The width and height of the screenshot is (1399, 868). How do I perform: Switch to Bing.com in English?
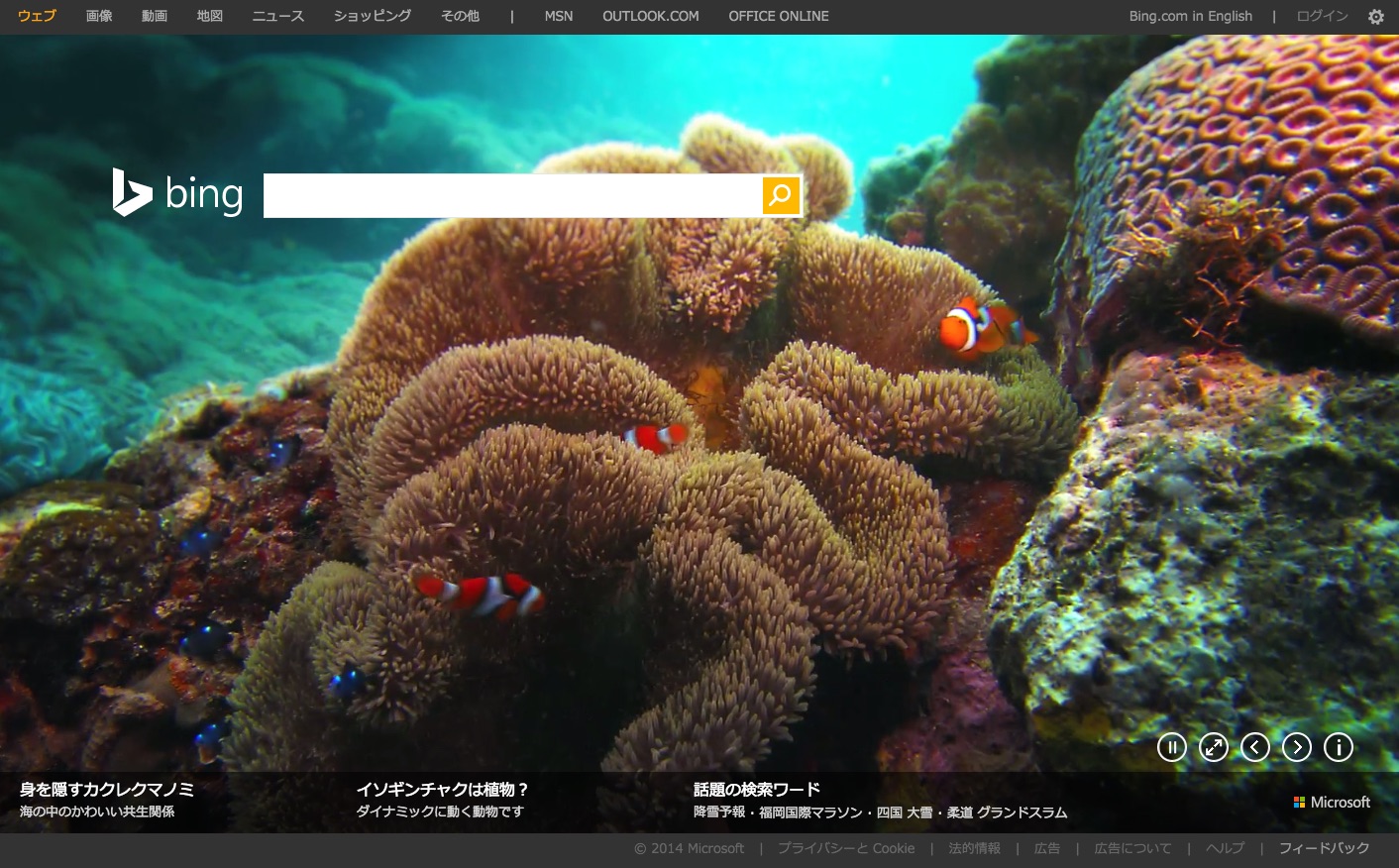tap(1190, 17)
